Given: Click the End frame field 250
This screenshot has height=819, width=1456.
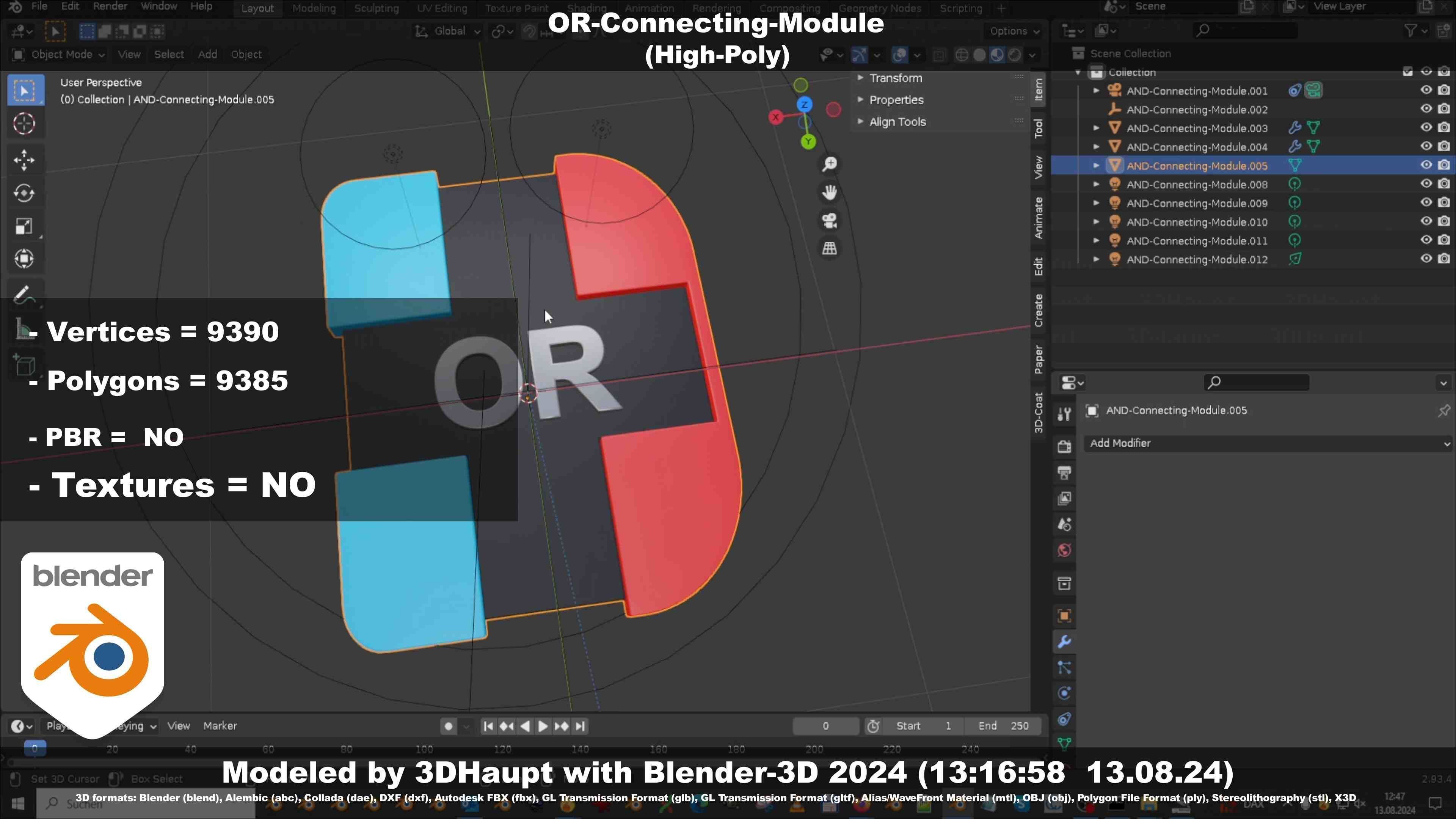Looking at the screenshot, I should [x=1004, y=726].
